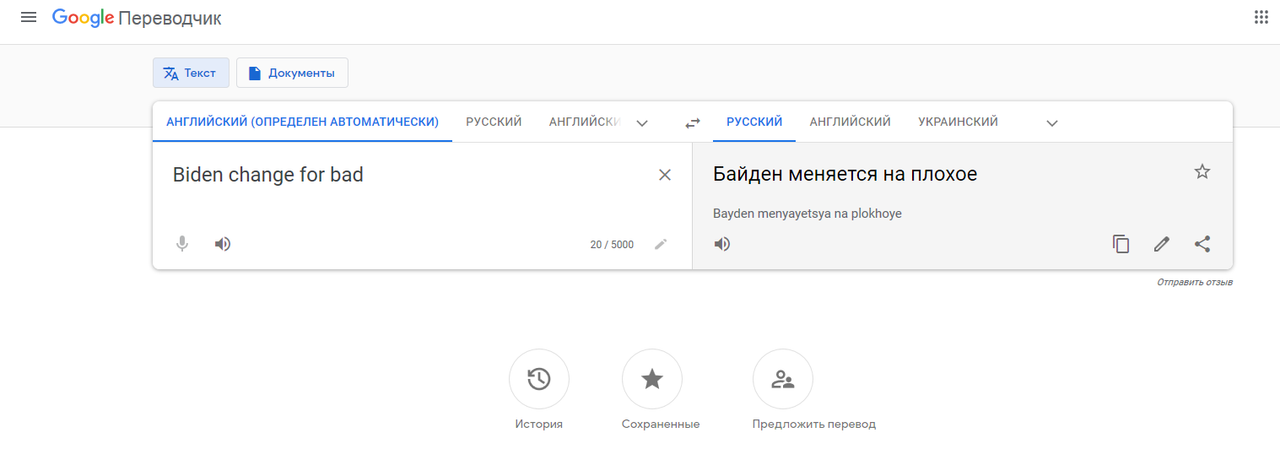
Task: Open Сохраненные saved translations
Action: (x=652, y=379)
